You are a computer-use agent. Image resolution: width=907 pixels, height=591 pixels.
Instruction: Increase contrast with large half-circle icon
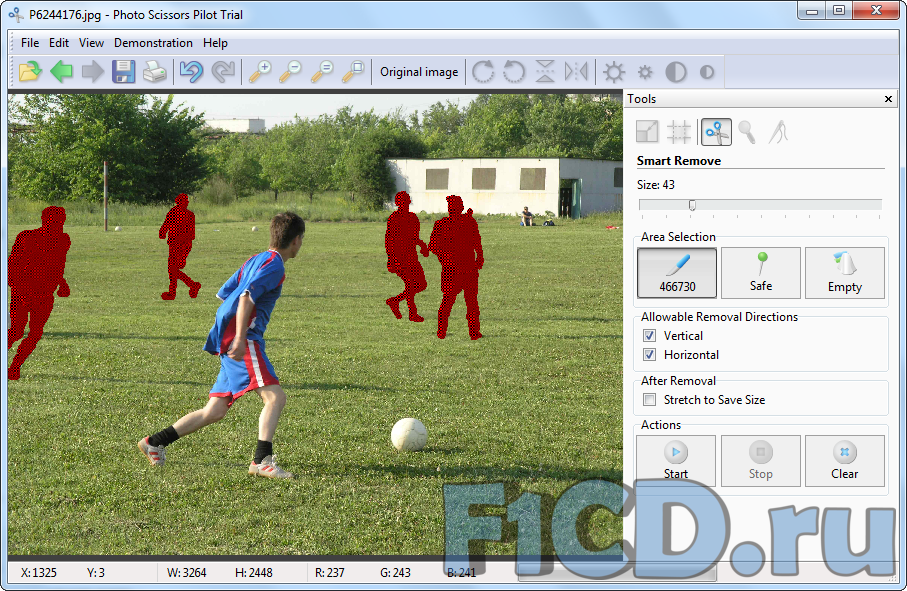[676, 72]
